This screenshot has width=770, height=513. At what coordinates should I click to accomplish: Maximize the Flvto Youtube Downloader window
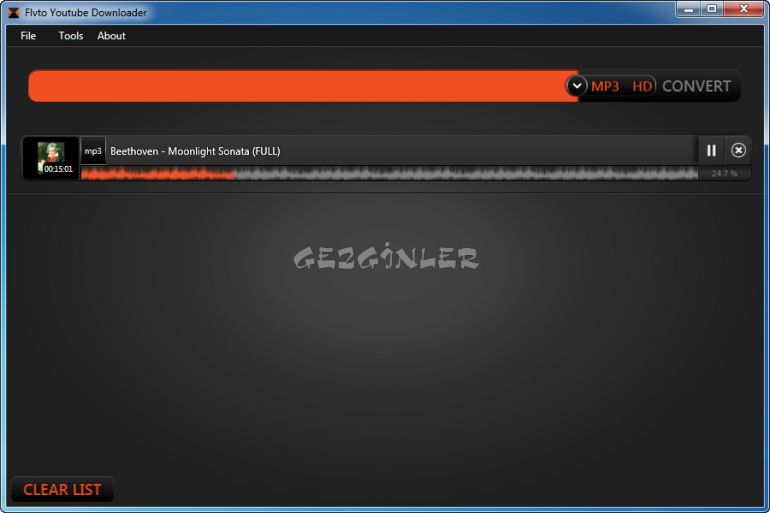(x=712, y=9)
